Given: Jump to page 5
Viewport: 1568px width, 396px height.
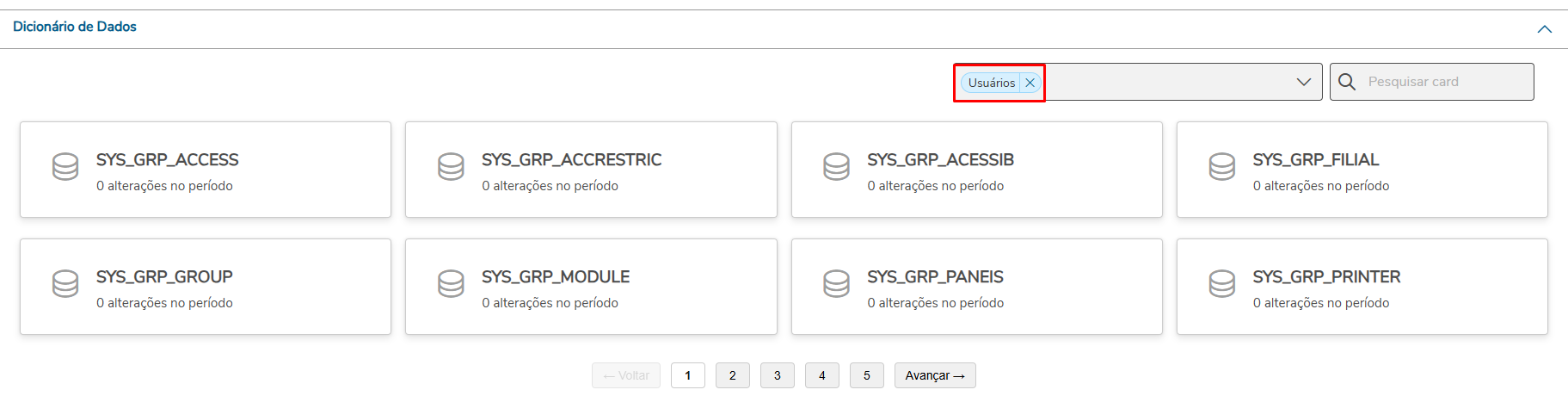Looking at the screenshot, I should (x=867, y=375).
